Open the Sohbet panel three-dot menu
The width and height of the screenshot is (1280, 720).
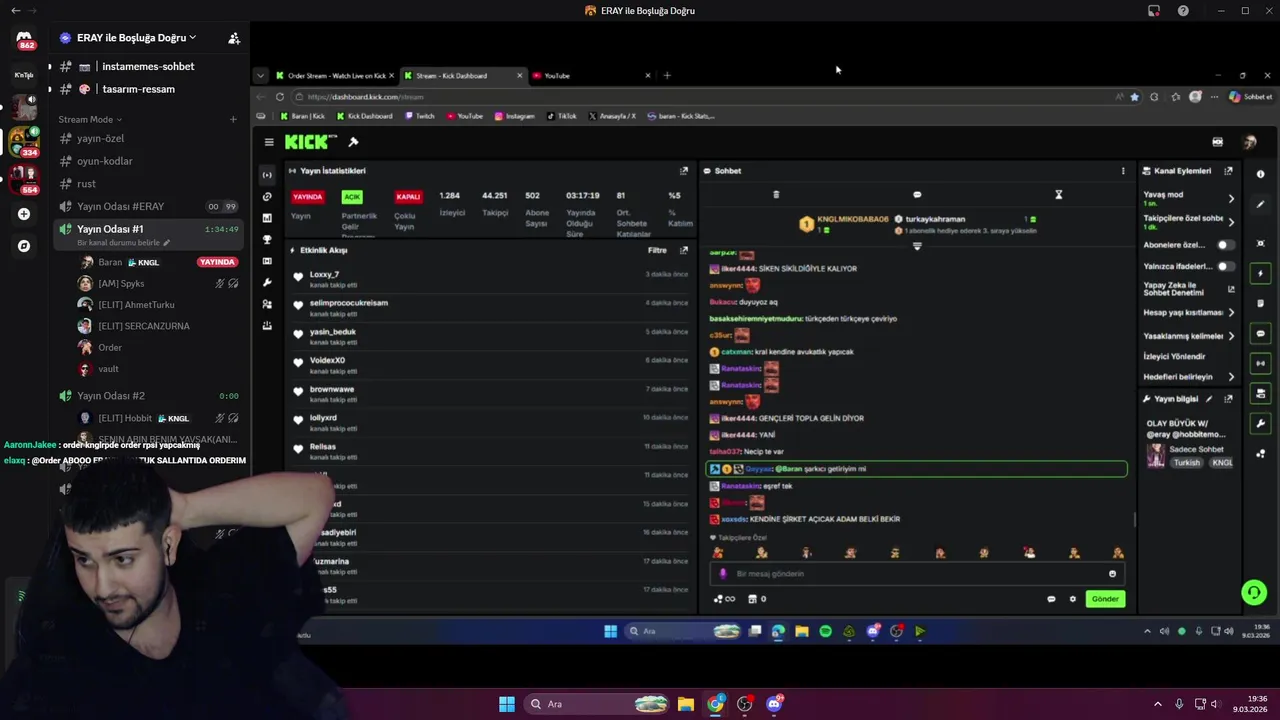[x=1123, y=171]
